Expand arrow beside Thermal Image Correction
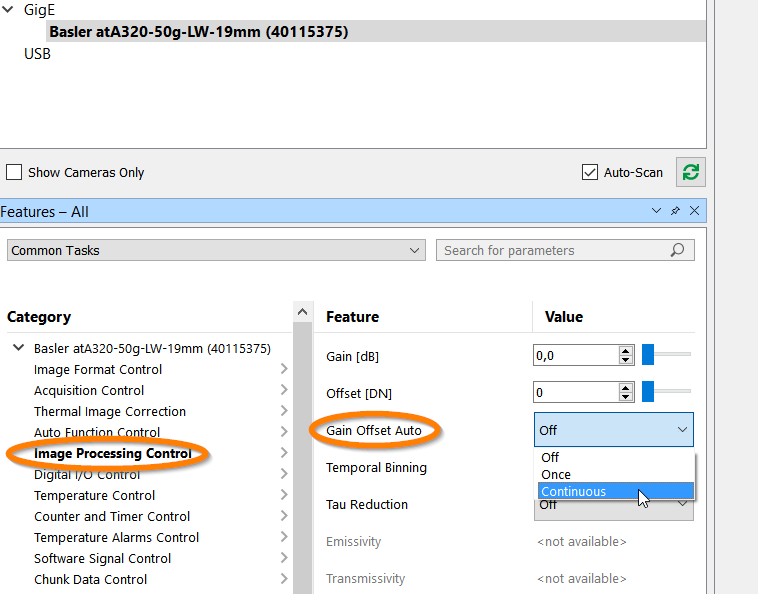Screen dimensions: 758x594 [x=284, y=411]
